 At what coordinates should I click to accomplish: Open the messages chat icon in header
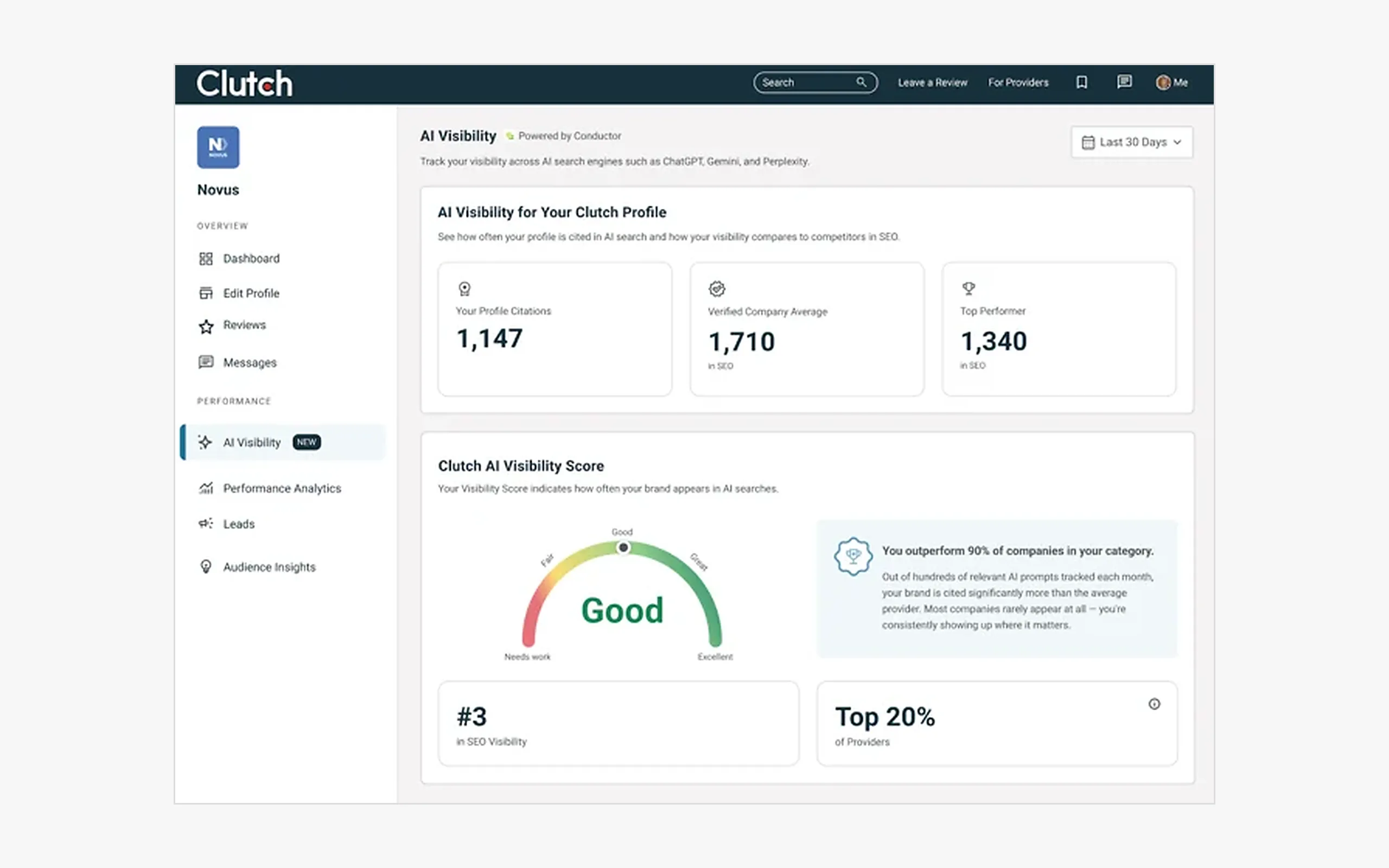click(x=1124, y=82)
